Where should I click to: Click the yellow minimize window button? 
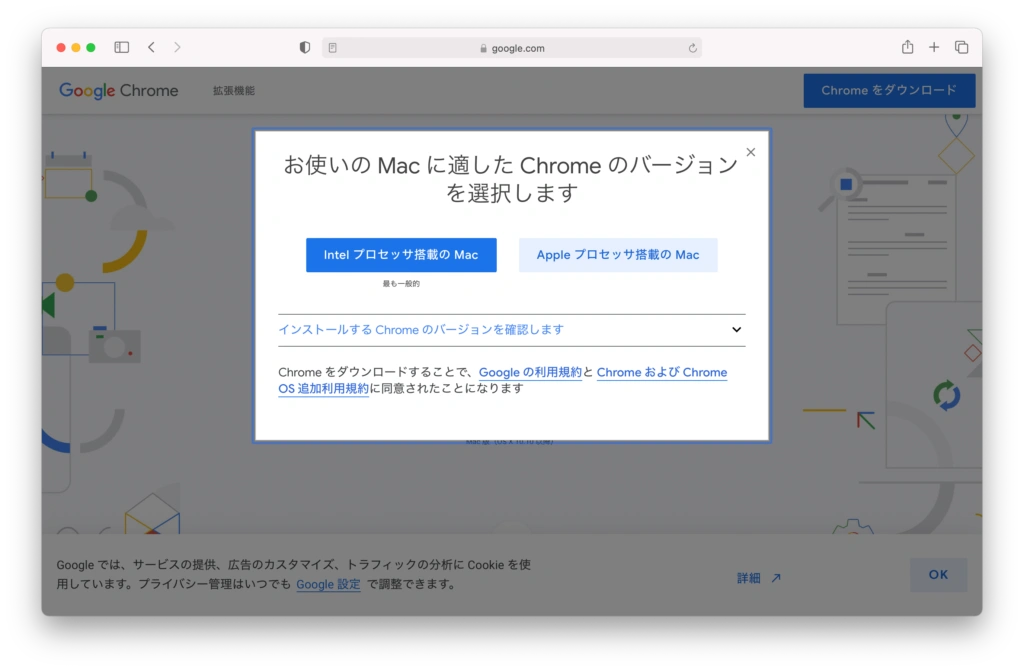[76, 47]
